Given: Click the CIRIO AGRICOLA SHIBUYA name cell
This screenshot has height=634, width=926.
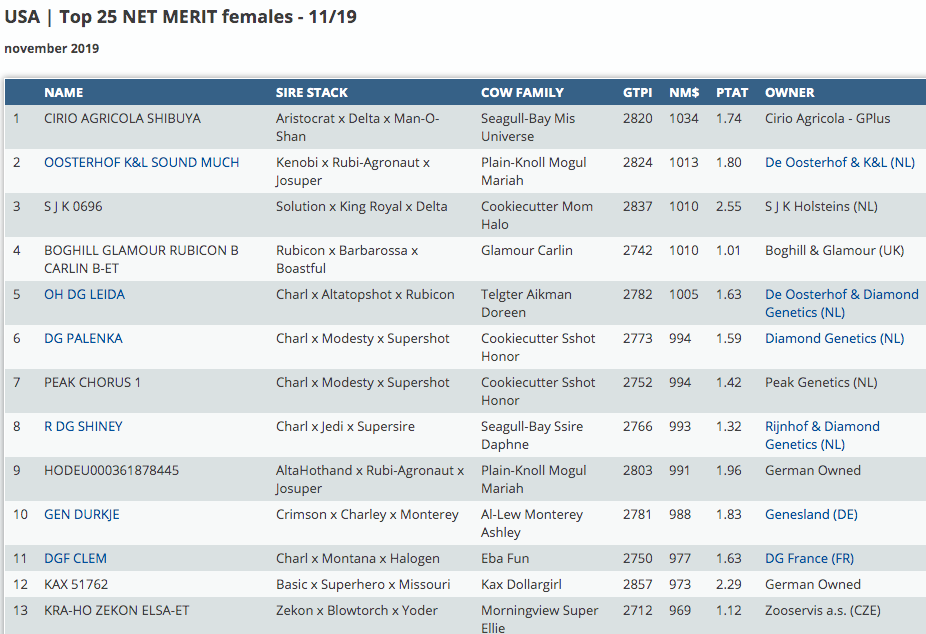Looking at the screenshot, I should click(122, 118).
